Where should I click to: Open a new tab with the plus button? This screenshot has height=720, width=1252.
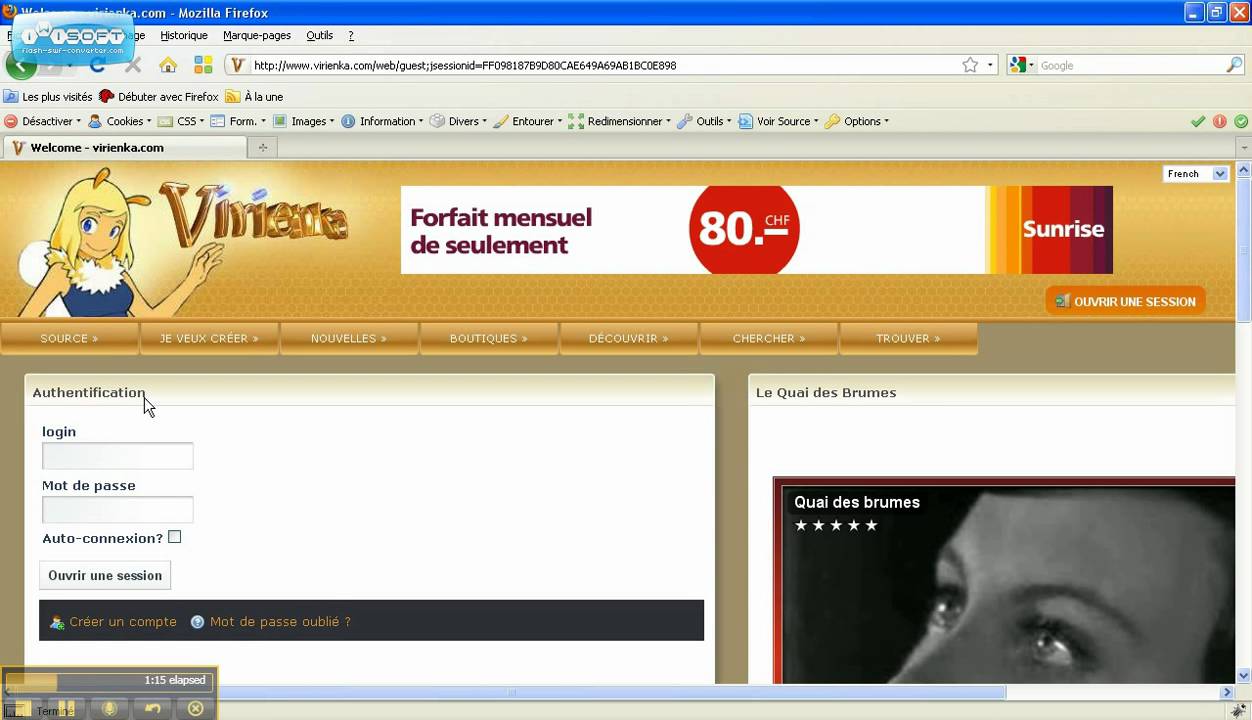(x=263, y=147)
